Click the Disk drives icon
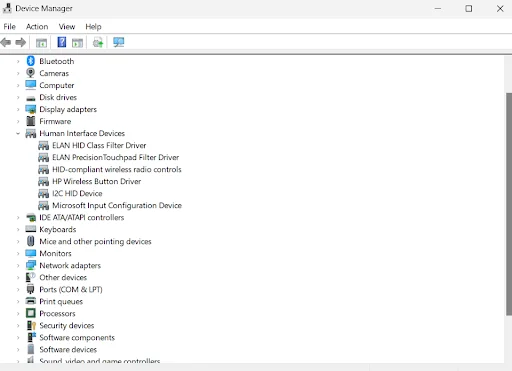The height and width of the screenshot is (371, 512). click(x=31, y=98)
